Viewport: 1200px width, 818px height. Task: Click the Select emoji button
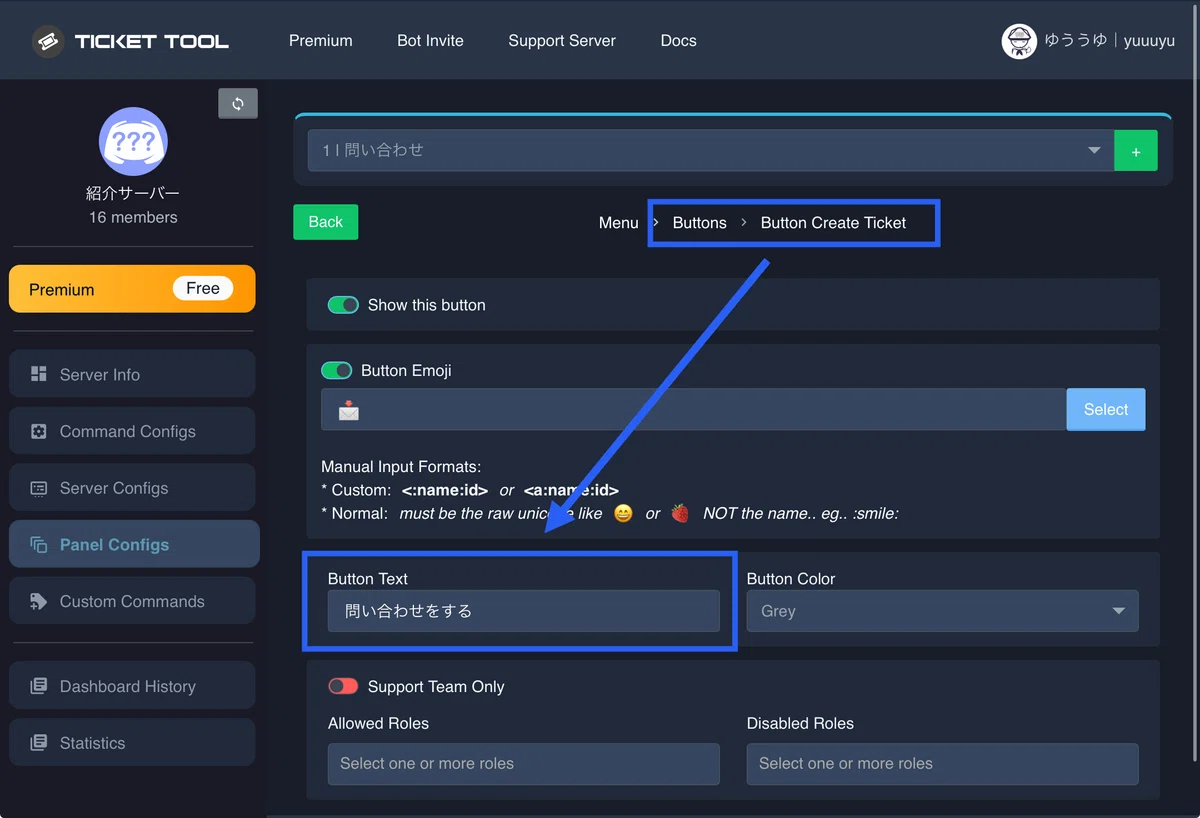pyautogui.click(x=1106, y=409)
